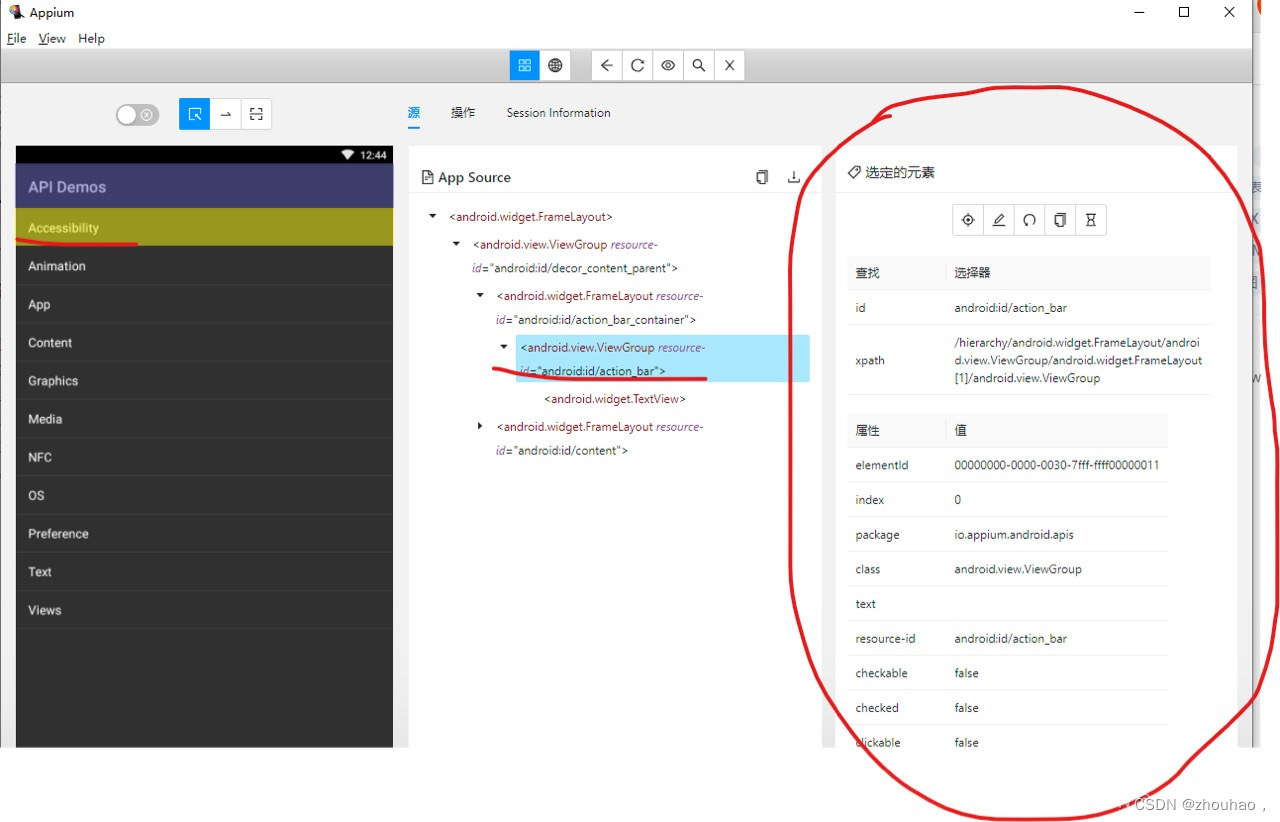1280x822 pixels.
Task: Click the package value io.appium.android.apis
Action: 1014,534
